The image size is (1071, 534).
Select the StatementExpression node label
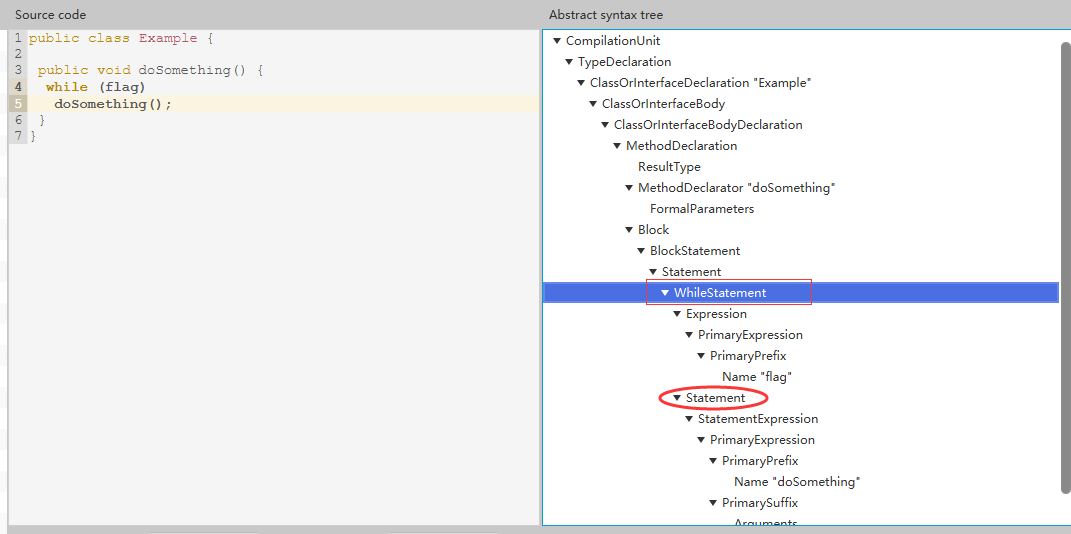pos(758,419)
